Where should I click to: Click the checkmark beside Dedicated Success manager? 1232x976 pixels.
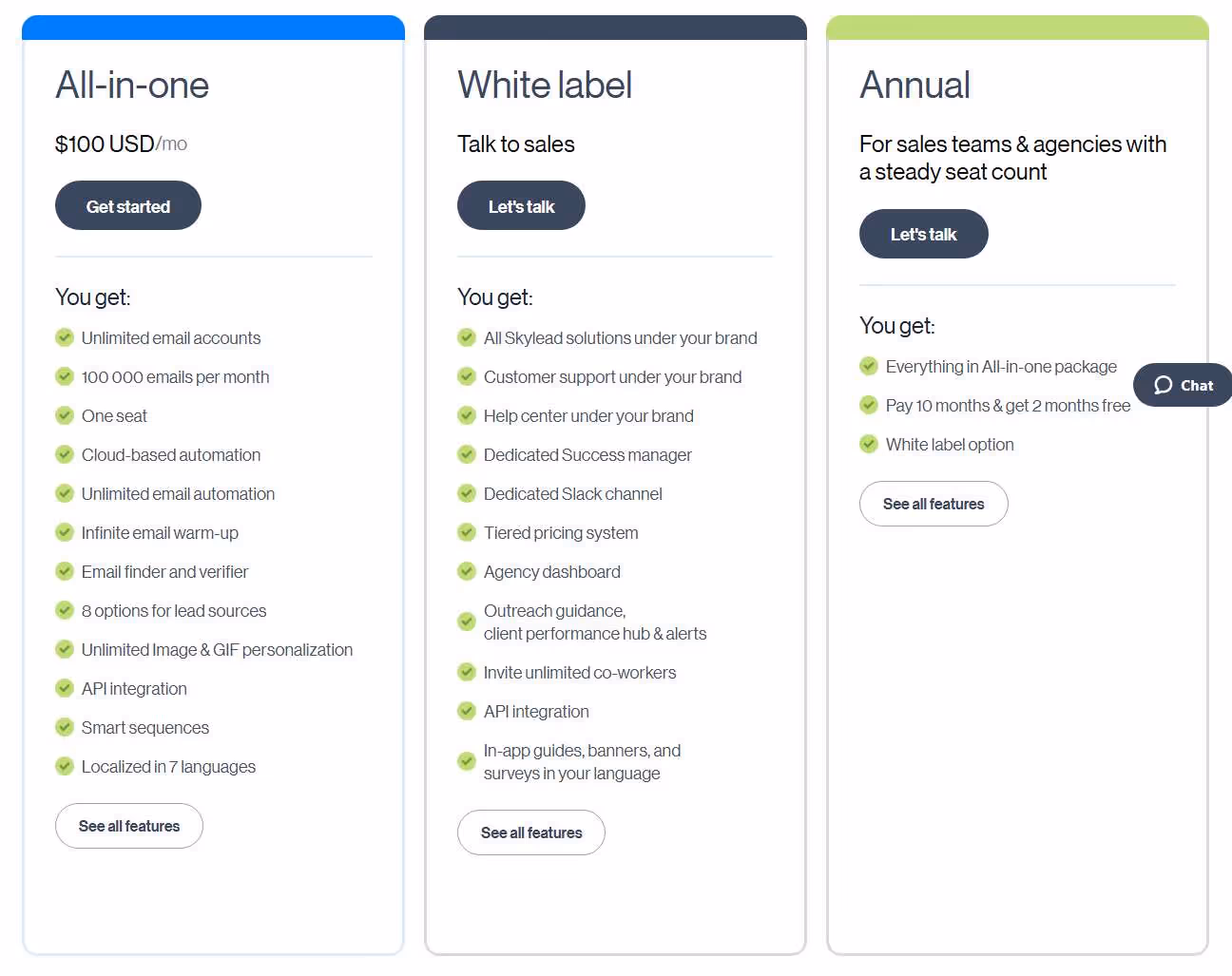(x=467, y=454)
